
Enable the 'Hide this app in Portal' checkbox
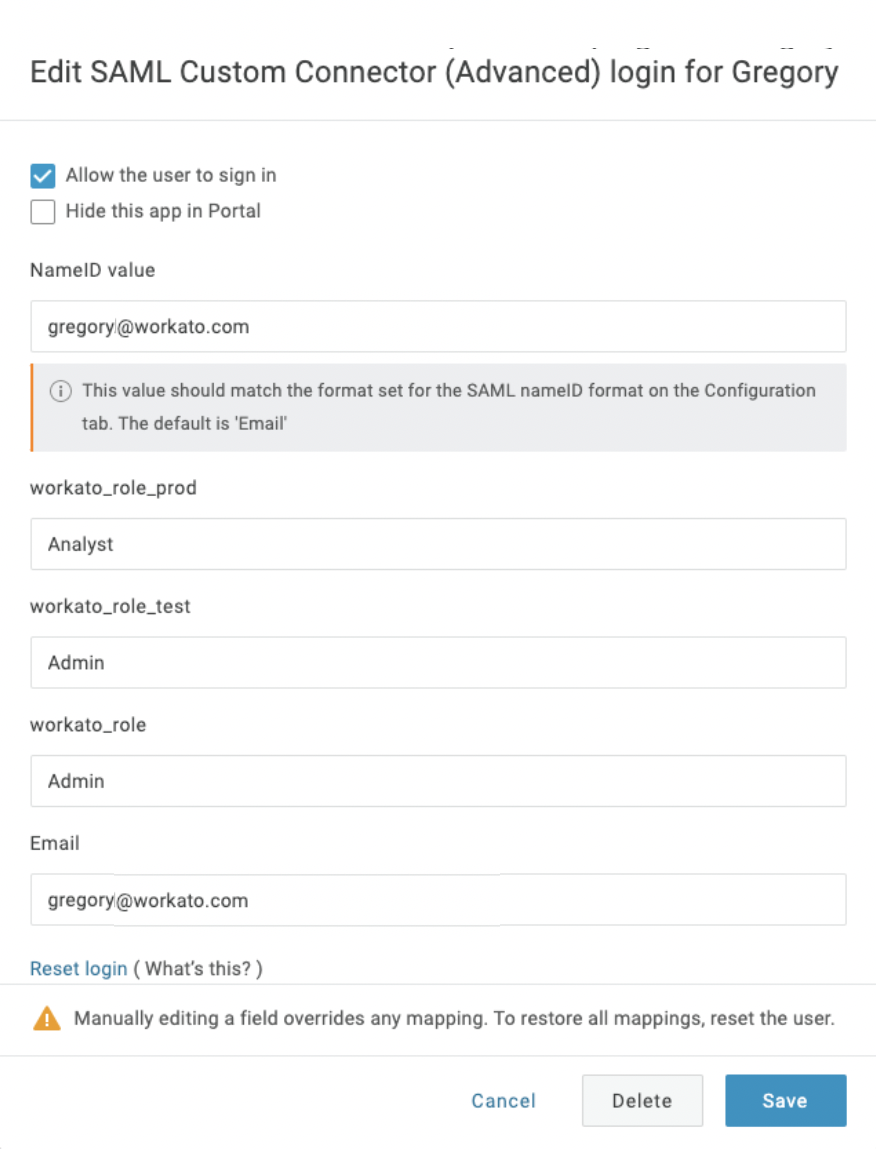(x=43, y=212)
